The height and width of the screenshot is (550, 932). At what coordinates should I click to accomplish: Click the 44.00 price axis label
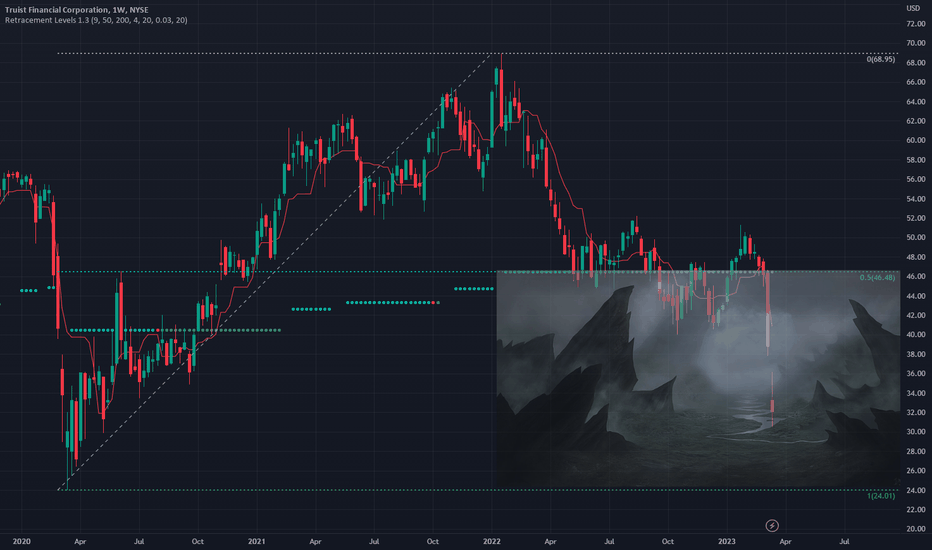(916, 296)
